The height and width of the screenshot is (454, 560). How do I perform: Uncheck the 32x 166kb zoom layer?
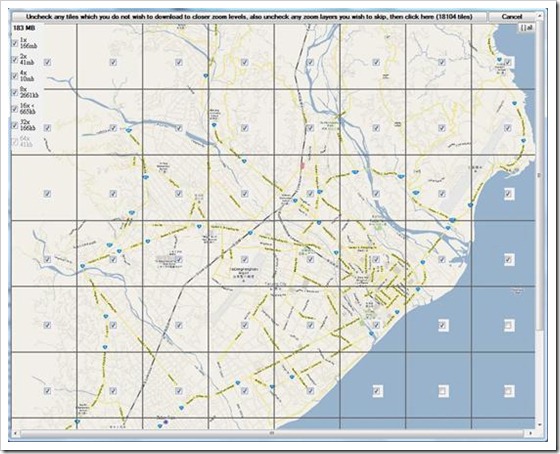[15, 125]
